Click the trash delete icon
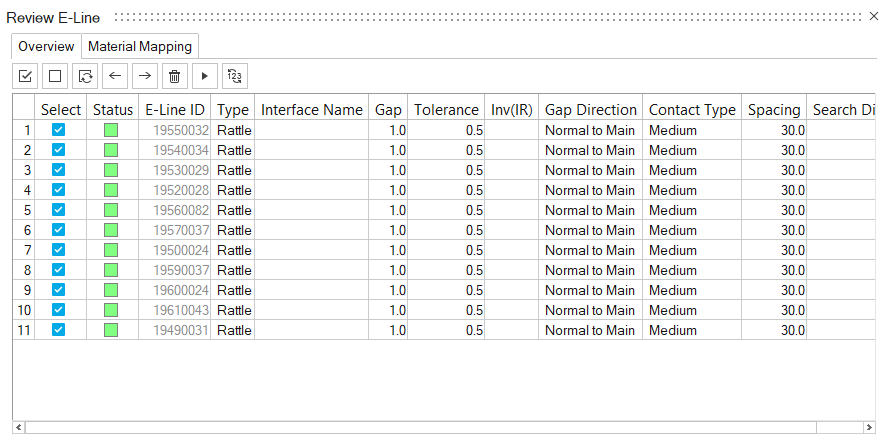Viewport: 885px width, 447px height. tap(175, 75)
